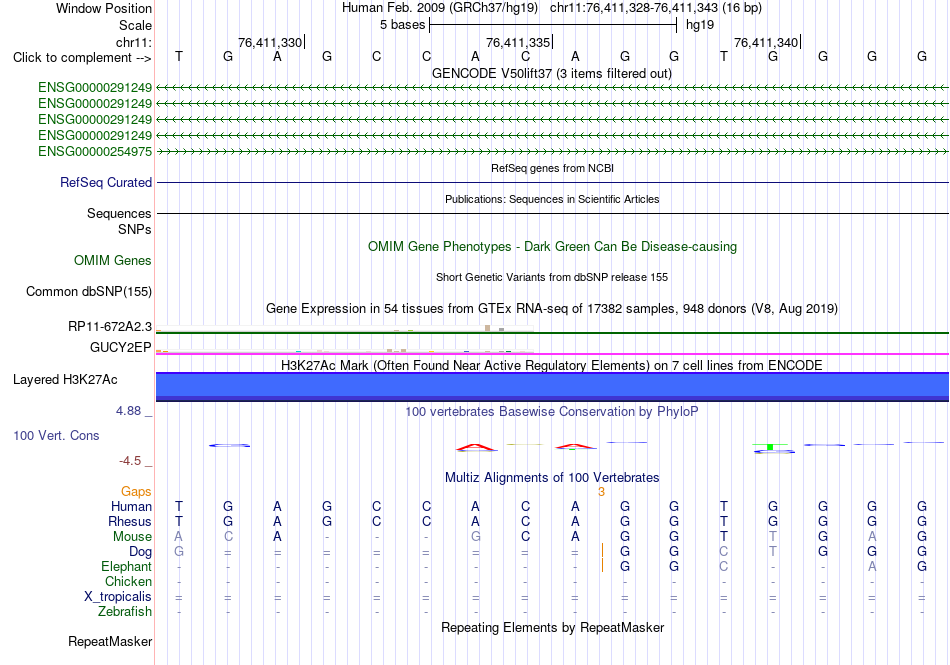Select the Rhesus alignment row label

click(130, 521)
